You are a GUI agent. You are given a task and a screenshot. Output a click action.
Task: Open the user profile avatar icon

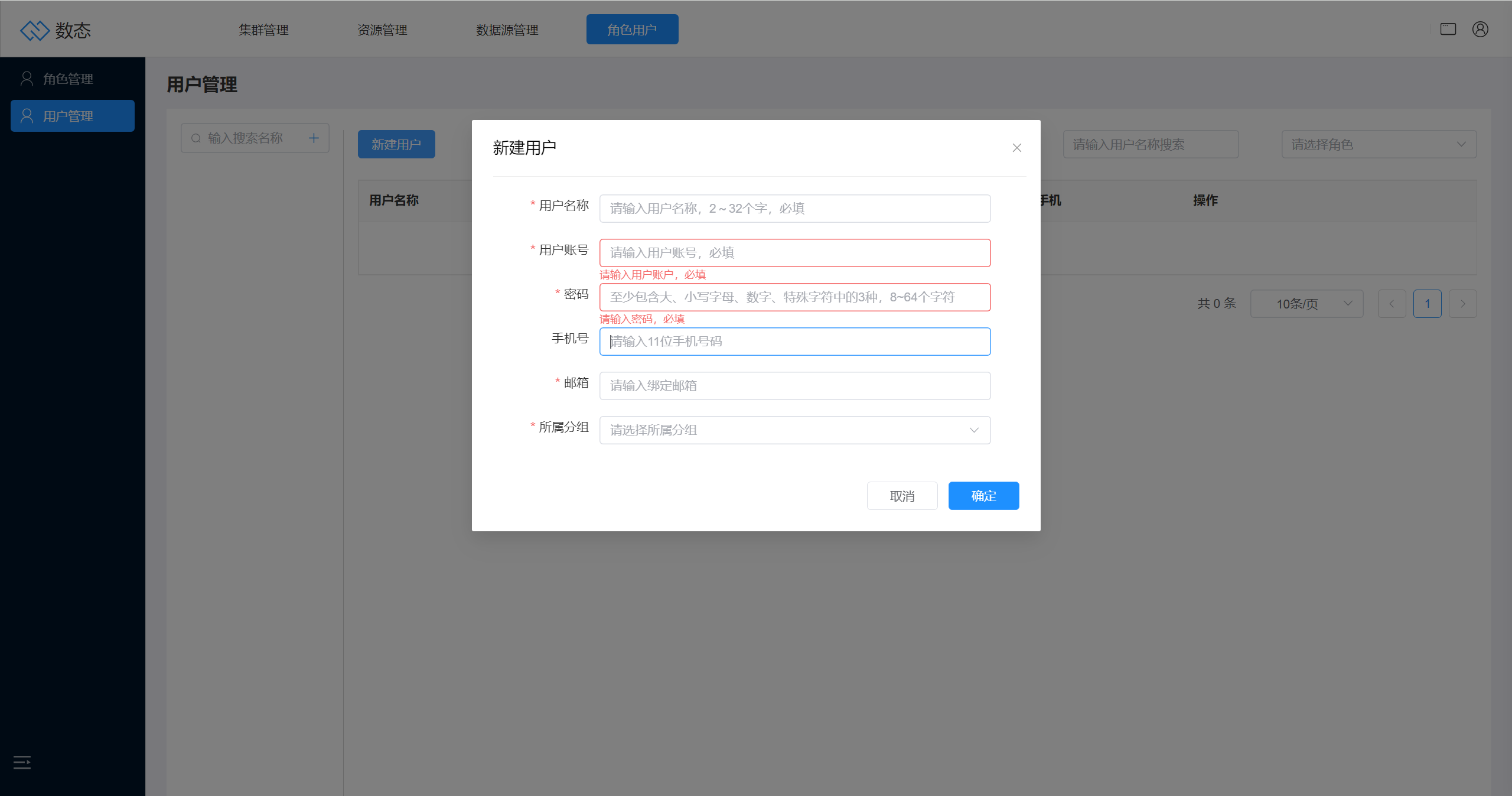pos(1480,29)
